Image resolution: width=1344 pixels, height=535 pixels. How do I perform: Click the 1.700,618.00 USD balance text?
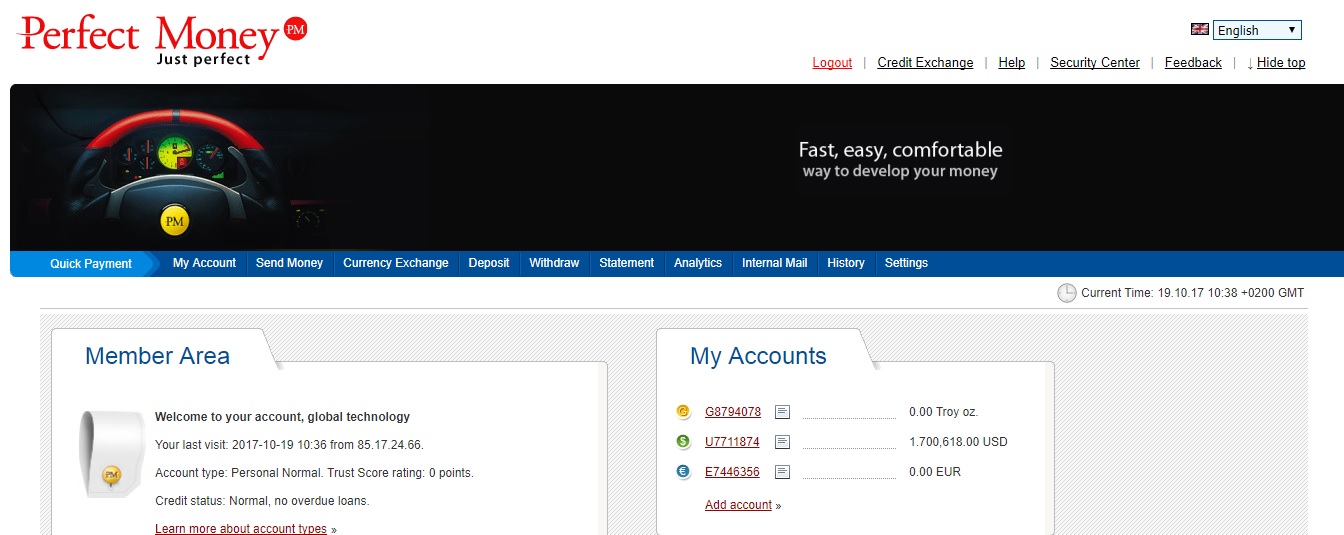[958, 442]
